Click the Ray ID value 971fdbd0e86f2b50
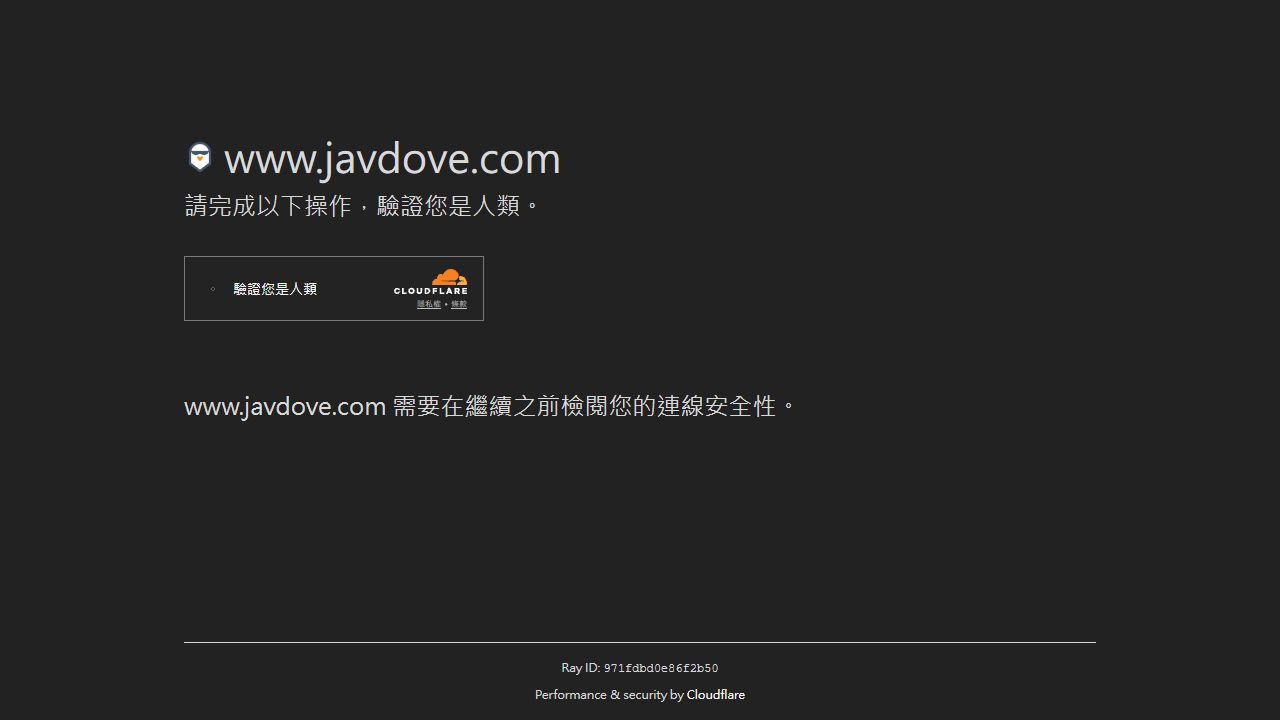This screenshot has height=720, width=1280. click(661, 668)
